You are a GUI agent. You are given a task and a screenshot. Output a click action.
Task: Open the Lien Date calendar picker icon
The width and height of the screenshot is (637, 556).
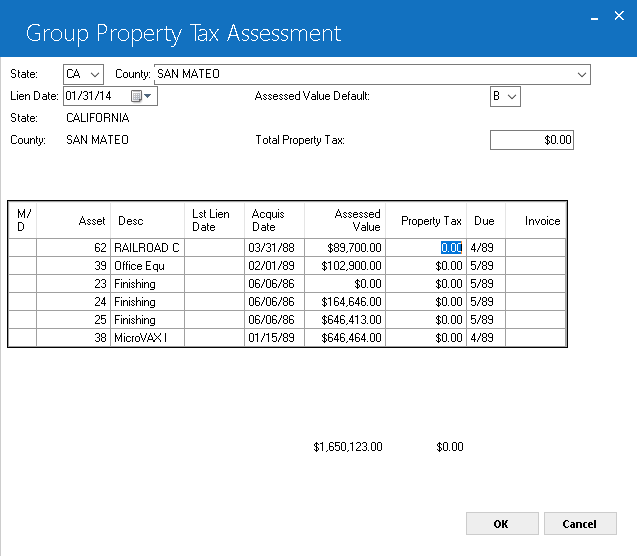point(141,96)
